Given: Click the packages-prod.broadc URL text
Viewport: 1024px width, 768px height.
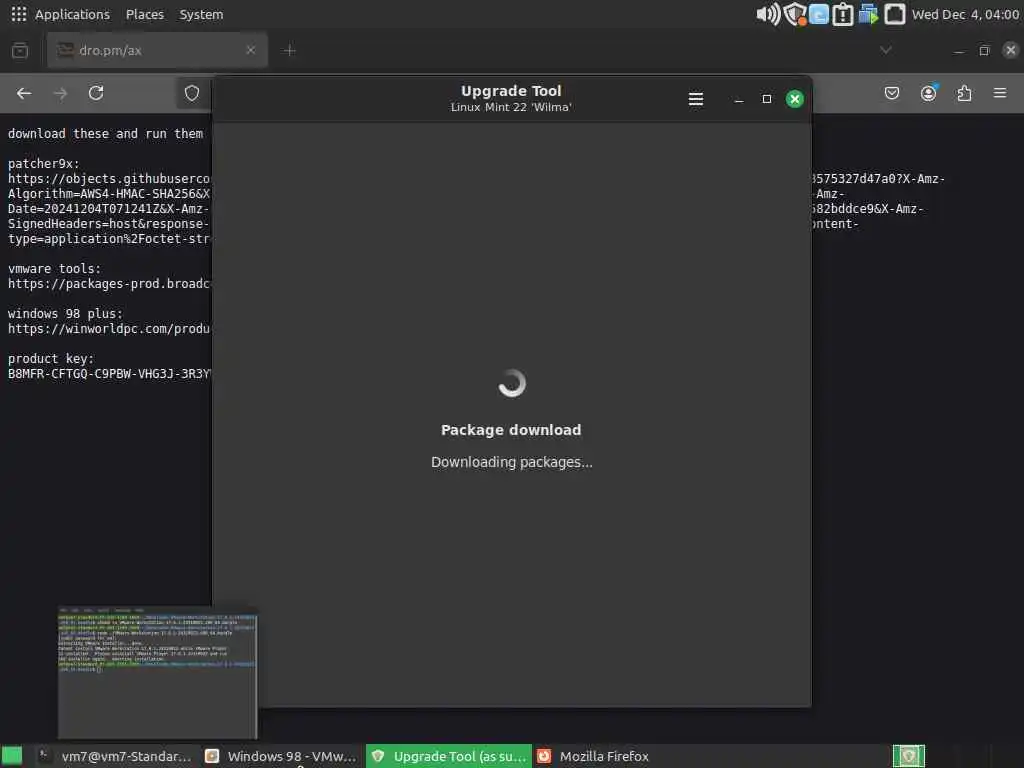Looking at the screenshot, I should pyautogui.click(x=109, y=284).
